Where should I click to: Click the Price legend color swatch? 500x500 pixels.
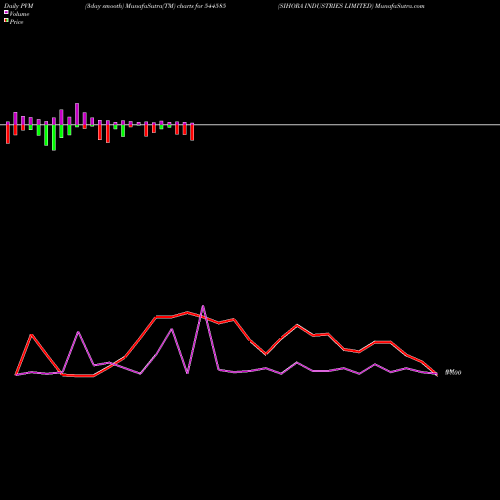click(6, 20)
